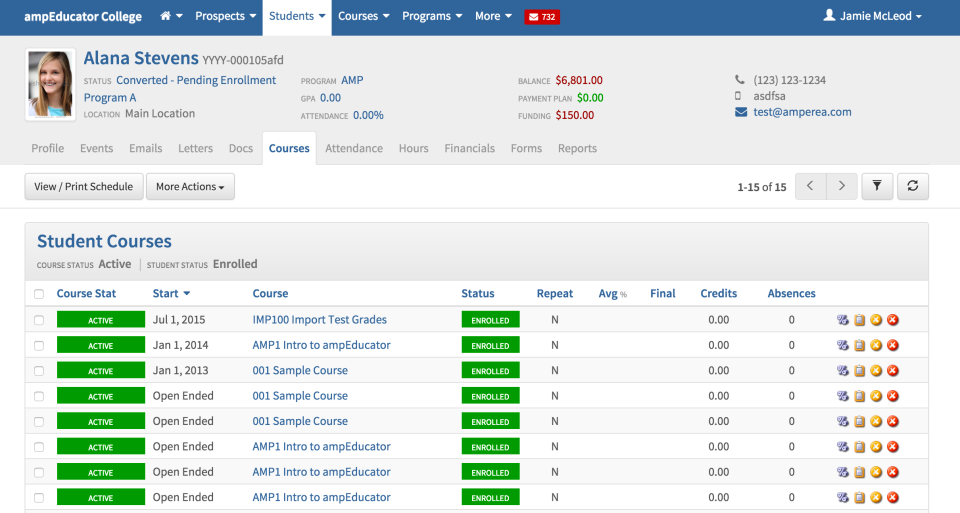Open the filter funnel for courses
This screenshot has height=513, width=960.
coord(877,186)
